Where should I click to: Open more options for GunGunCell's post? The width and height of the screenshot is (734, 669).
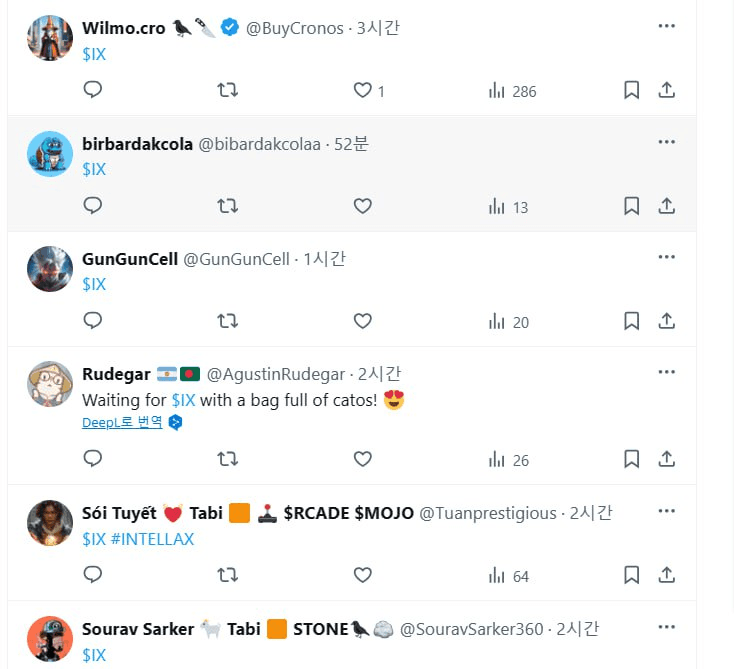pos(667,257)
